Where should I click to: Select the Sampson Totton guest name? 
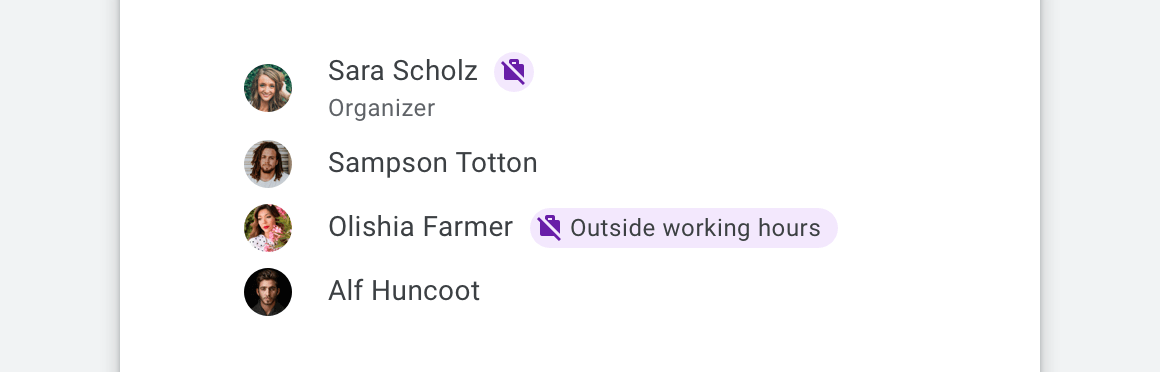point(433,163)
